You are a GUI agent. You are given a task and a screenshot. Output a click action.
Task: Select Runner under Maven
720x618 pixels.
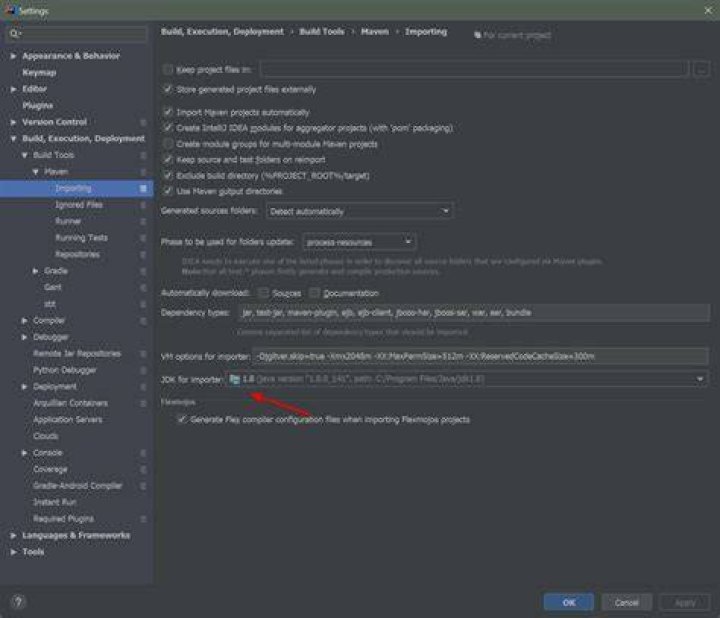tap(68, 221)
